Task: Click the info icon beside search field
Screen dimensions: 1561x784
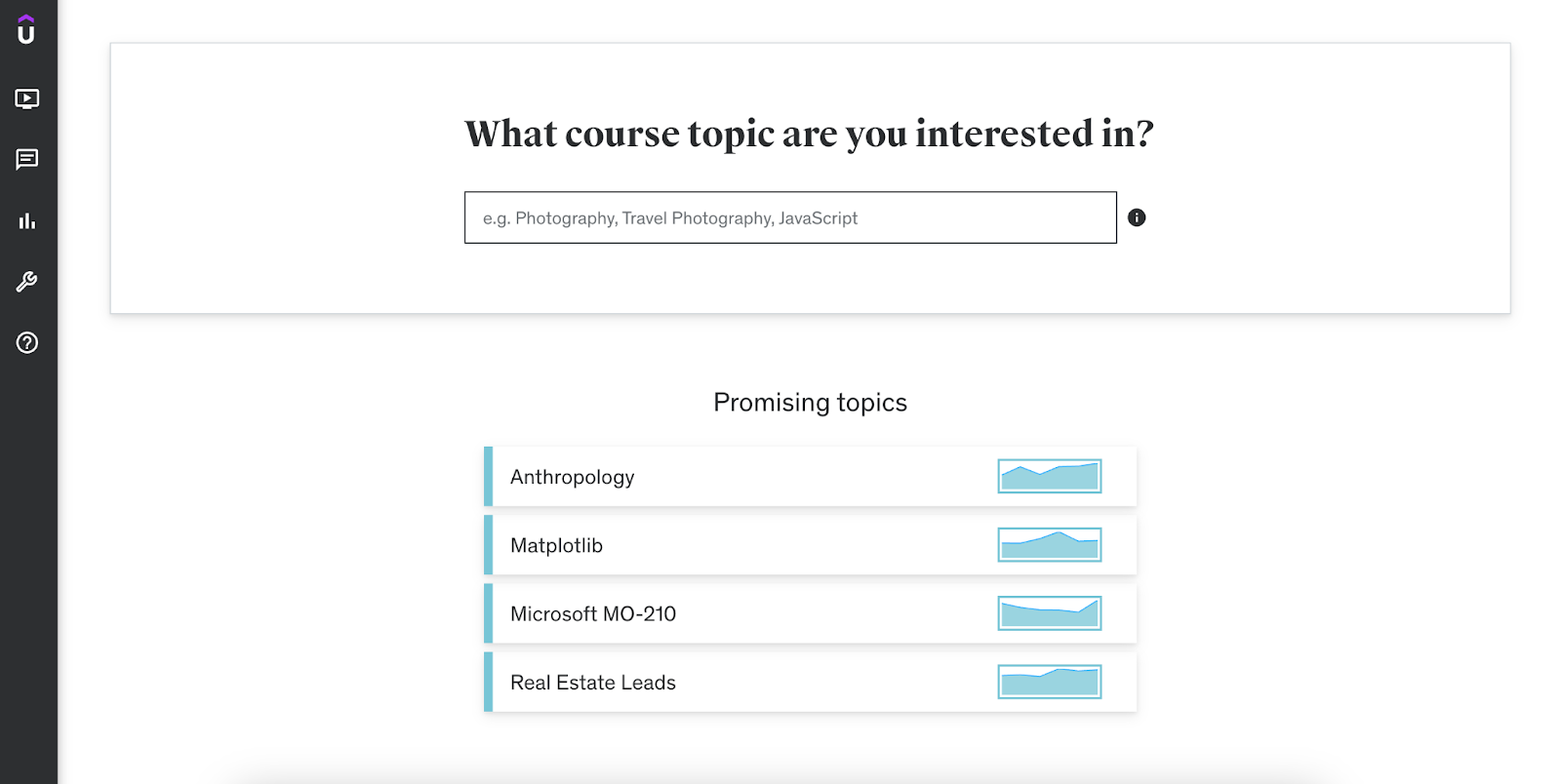Action: [x=1137, y=217]
